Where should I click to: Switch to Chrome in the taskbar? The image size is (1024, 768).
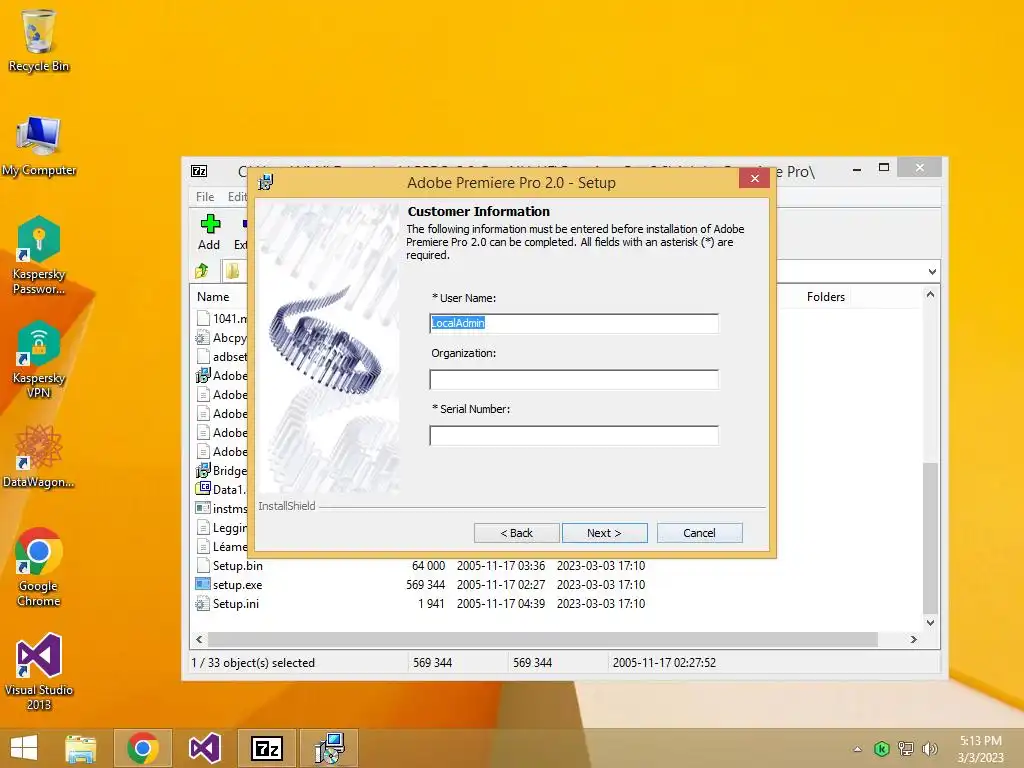coord(143,748)
